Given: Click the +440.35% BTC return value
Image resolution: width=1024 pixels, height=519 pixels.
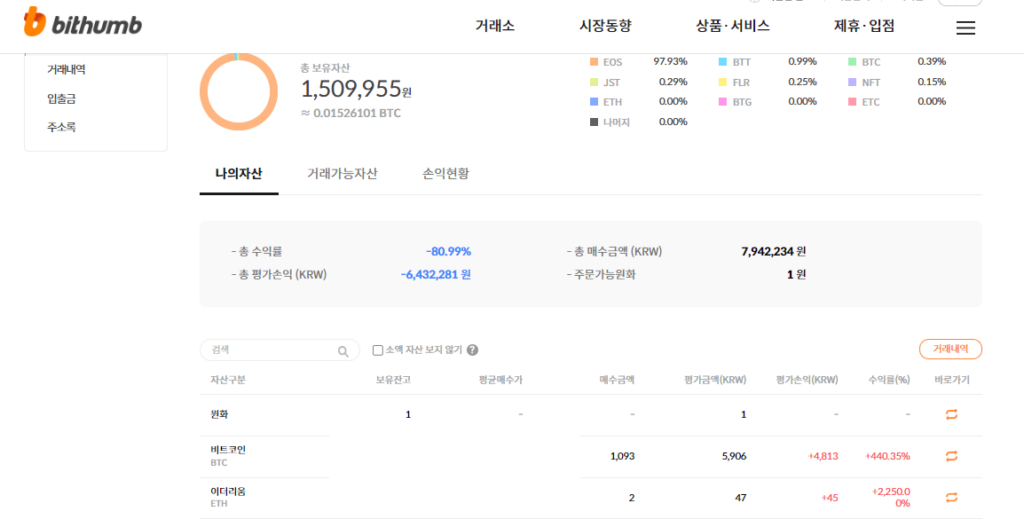Looking at the screenshot, I should 887,456.
